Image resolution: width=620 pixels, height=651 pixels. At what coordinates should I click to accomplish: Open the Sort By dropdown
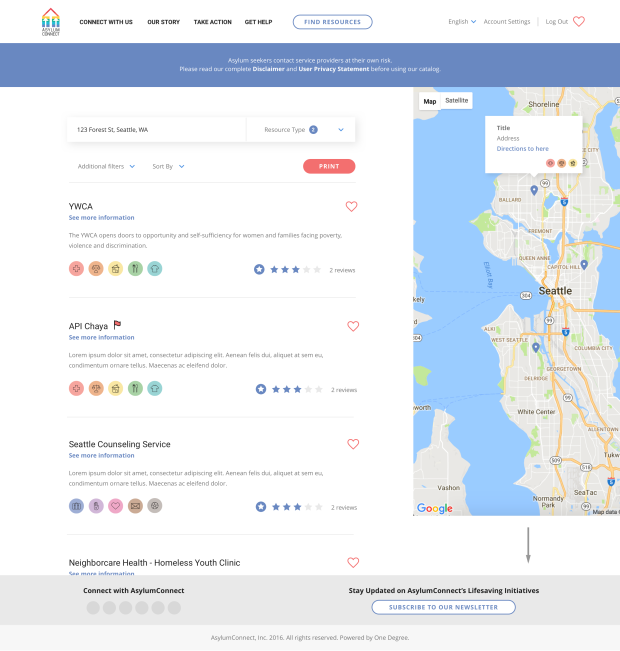coord(168,166)
